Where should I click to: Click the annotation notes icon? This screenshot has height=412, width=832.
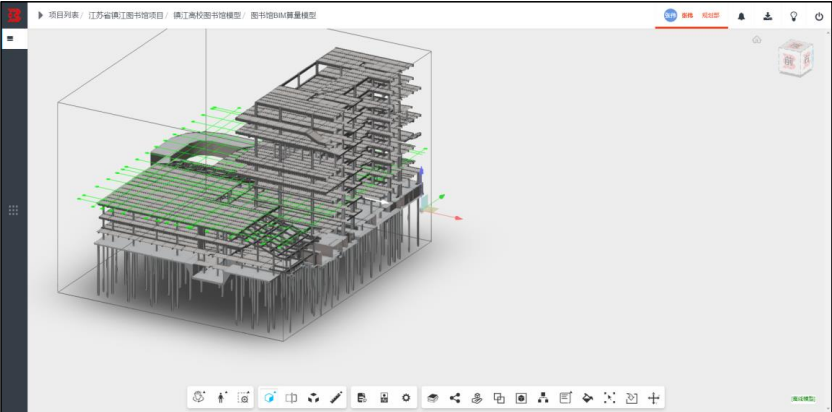click(x=566, y=397)
